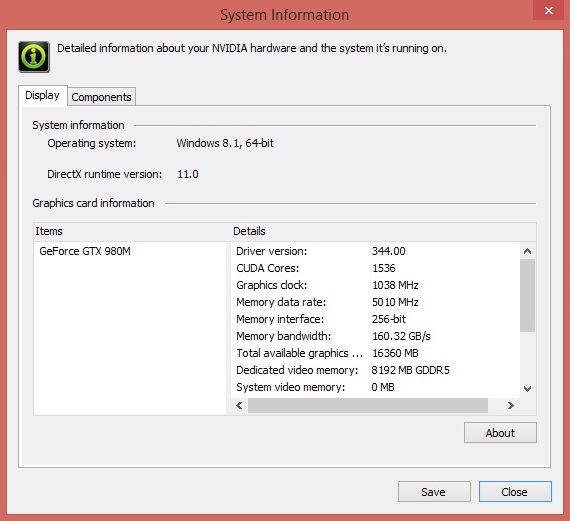This screenshot has width=570, height=521.
Task: Select the Memory data rate row
Action: (x=375, y=302)
